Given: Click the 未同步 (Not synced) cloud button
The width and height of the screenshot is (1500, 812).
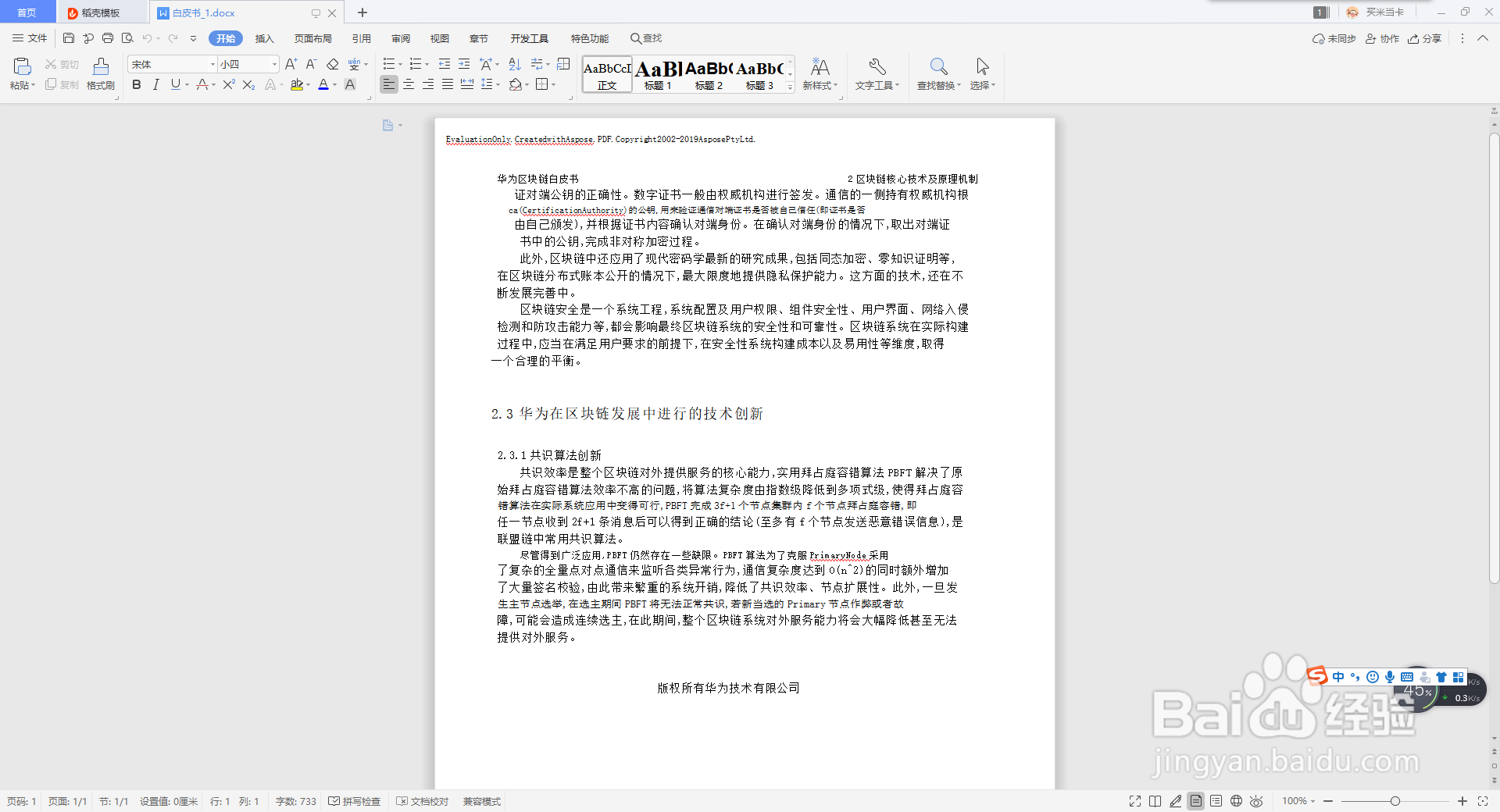Looking at the screenshot, I should pyautogui.click(x=1334, y=38).
